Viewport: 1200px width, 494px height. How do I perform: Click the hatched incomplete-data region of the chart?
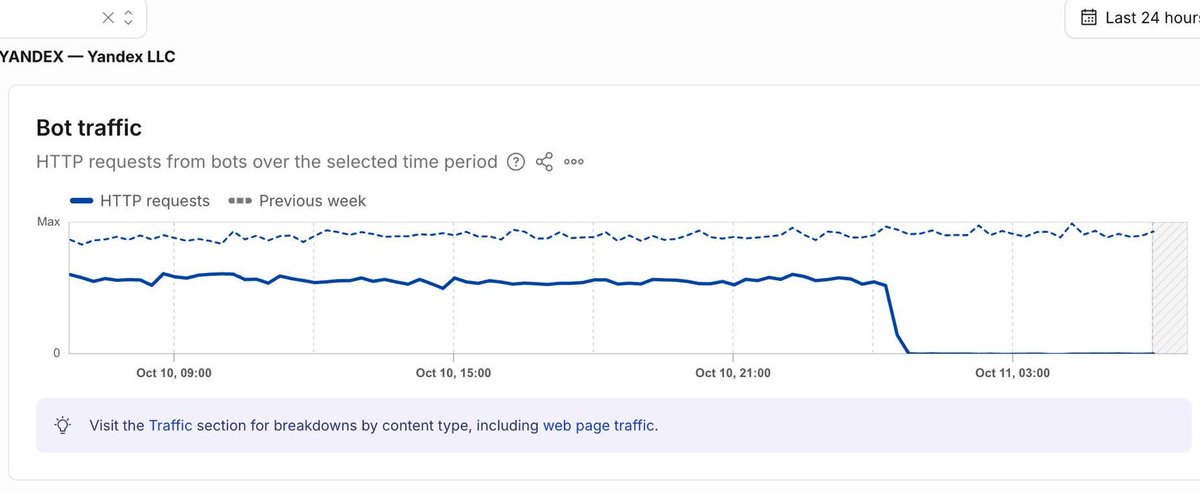pyautogui.click(x=1168, y=287)
